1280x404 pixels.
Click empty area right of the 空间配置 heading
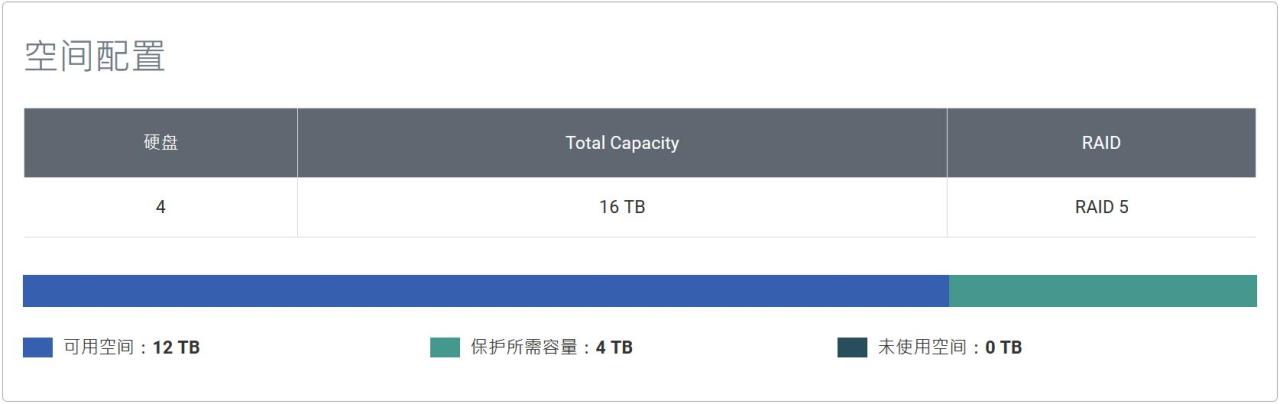tap(700, 57)
